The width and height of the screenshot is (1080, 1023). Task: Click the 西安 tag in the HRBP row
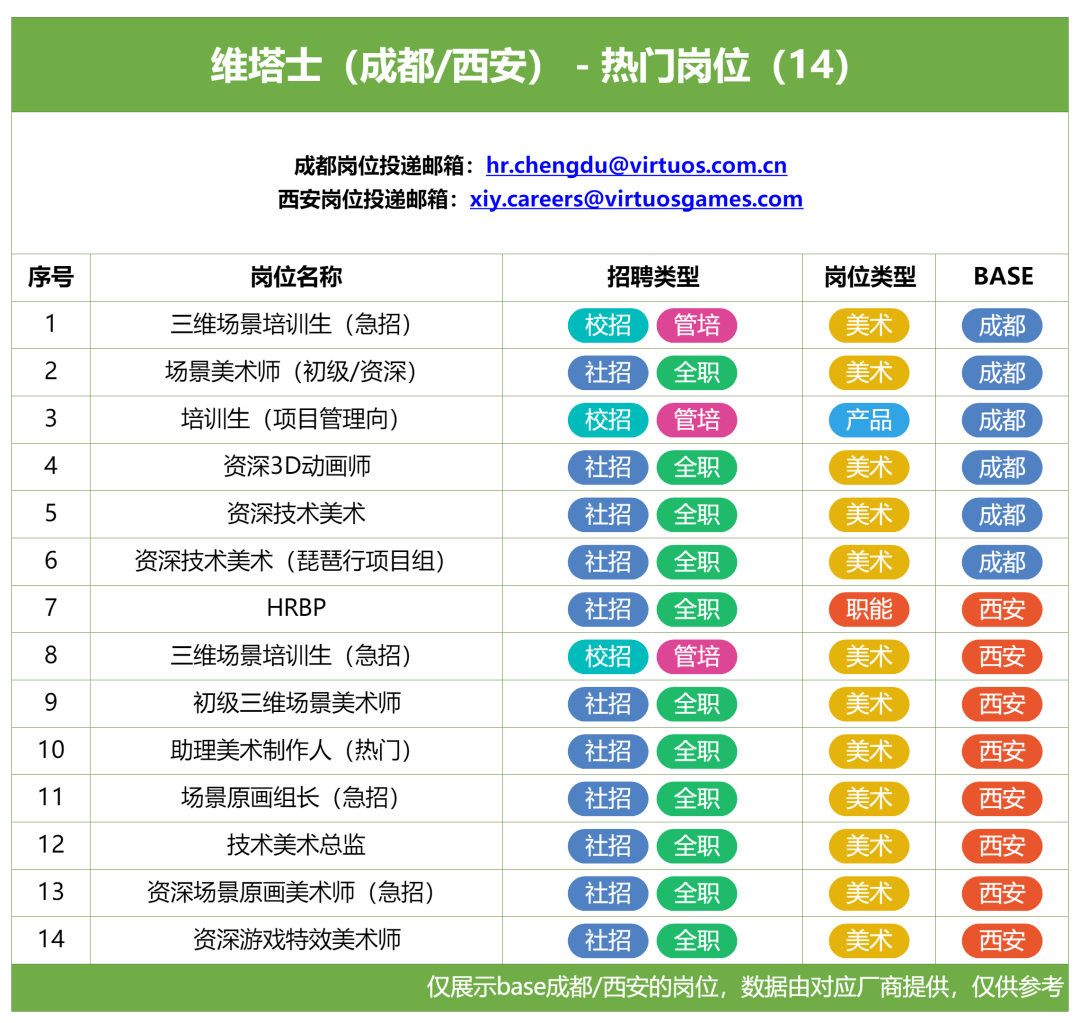(1002, 610)
